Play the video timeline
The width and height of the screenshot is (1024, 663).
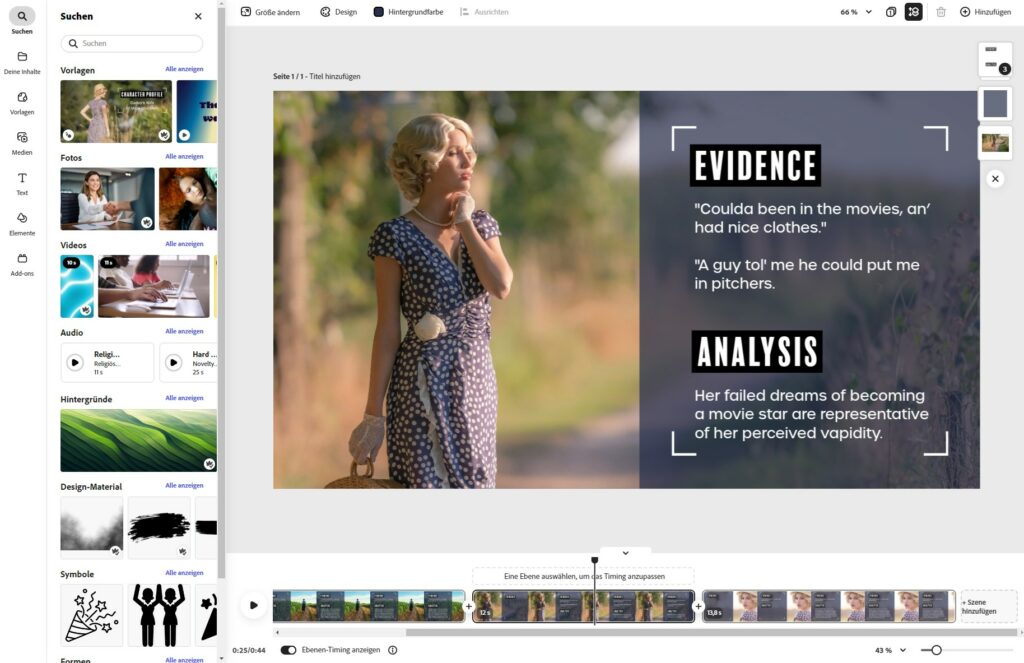[x=253, y=606]
